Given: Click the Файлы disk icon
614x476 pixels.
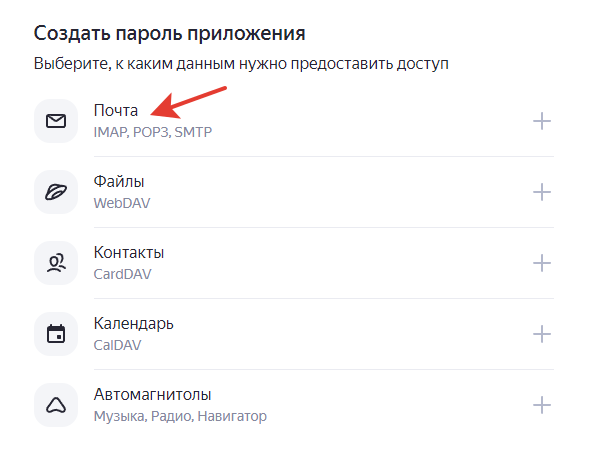Looking at the screenshot, I should (x=56, y=192).
